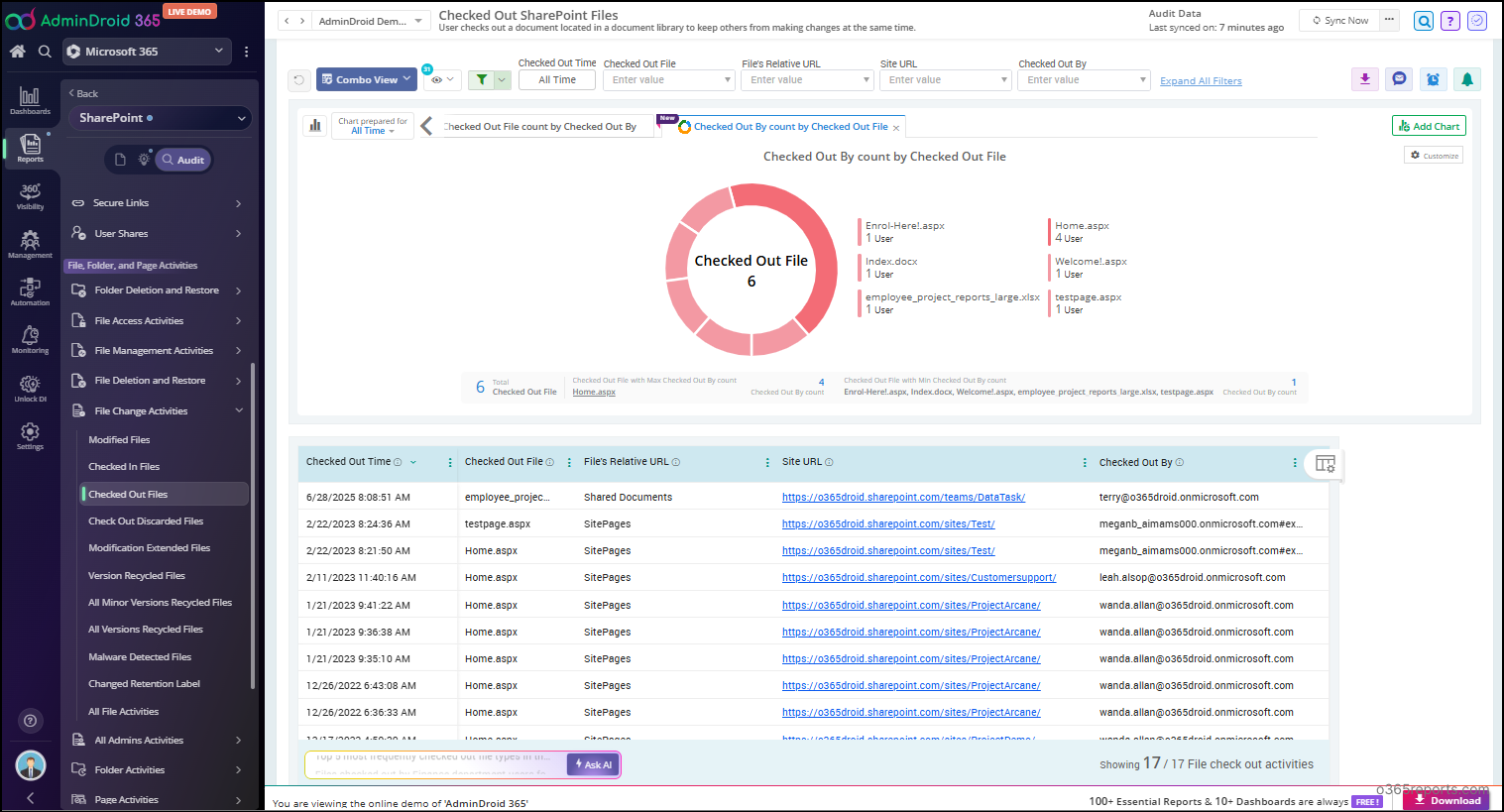Open the 360 Visibility section
This screenshot has width=1504, height=812.
coord(30,195)
